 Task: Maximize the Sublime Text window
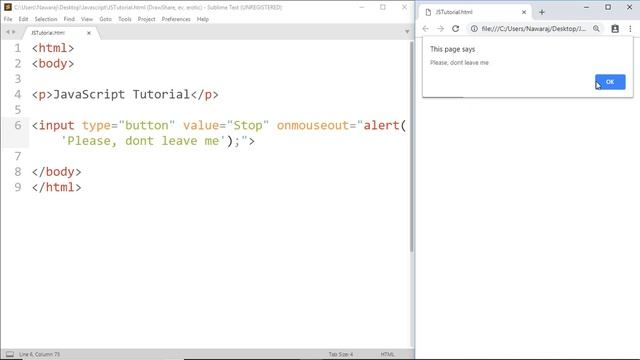click(x=383, y=7)
